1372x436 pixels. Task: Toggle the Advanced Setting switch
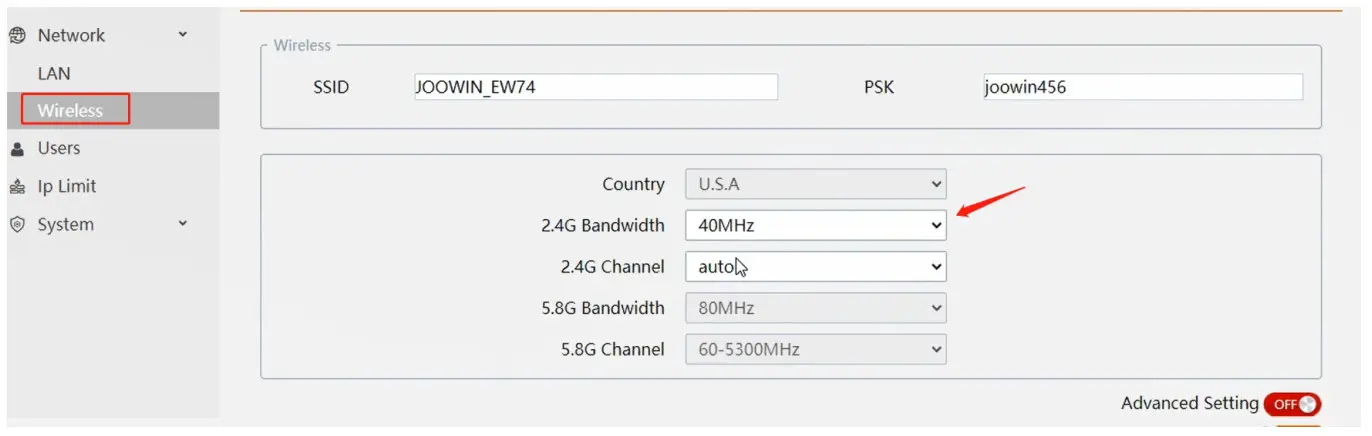coord(1292,404)
